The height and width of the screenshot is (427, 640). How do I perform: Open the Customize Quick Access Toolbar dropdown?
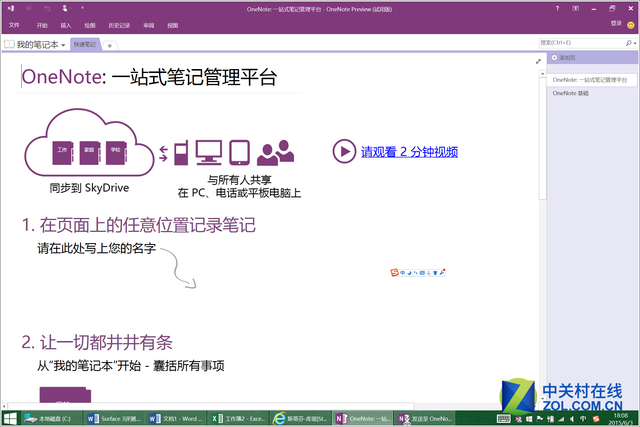pyautogui.click(x=82, y=8)
